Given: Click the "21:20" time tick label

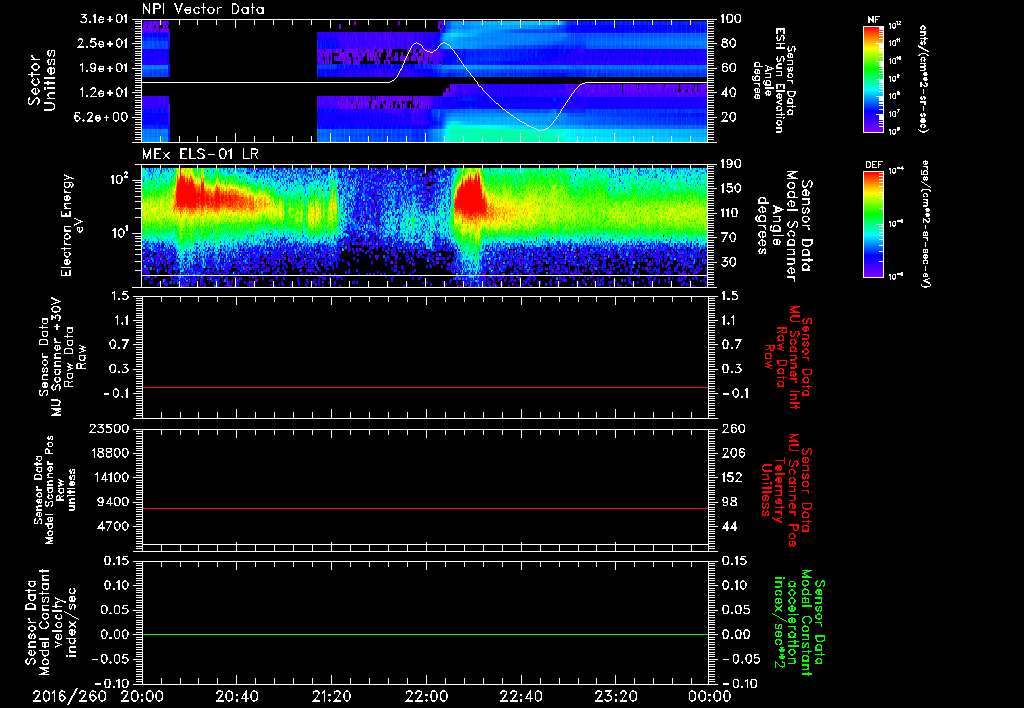Looking at the screenshot, I should coord(331,696).
